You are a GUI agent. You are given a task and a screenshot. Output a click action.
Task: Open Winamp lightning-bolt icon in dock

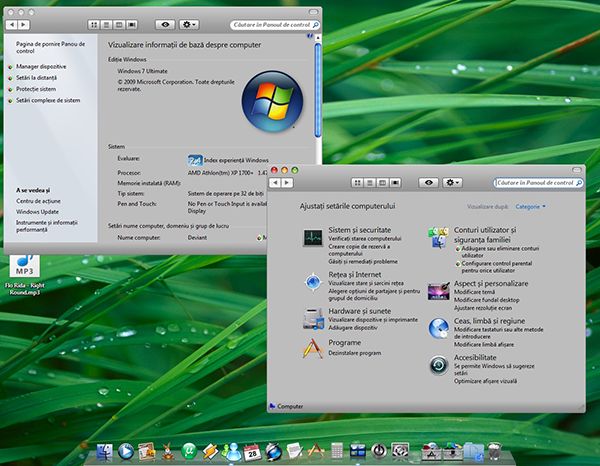210,452
